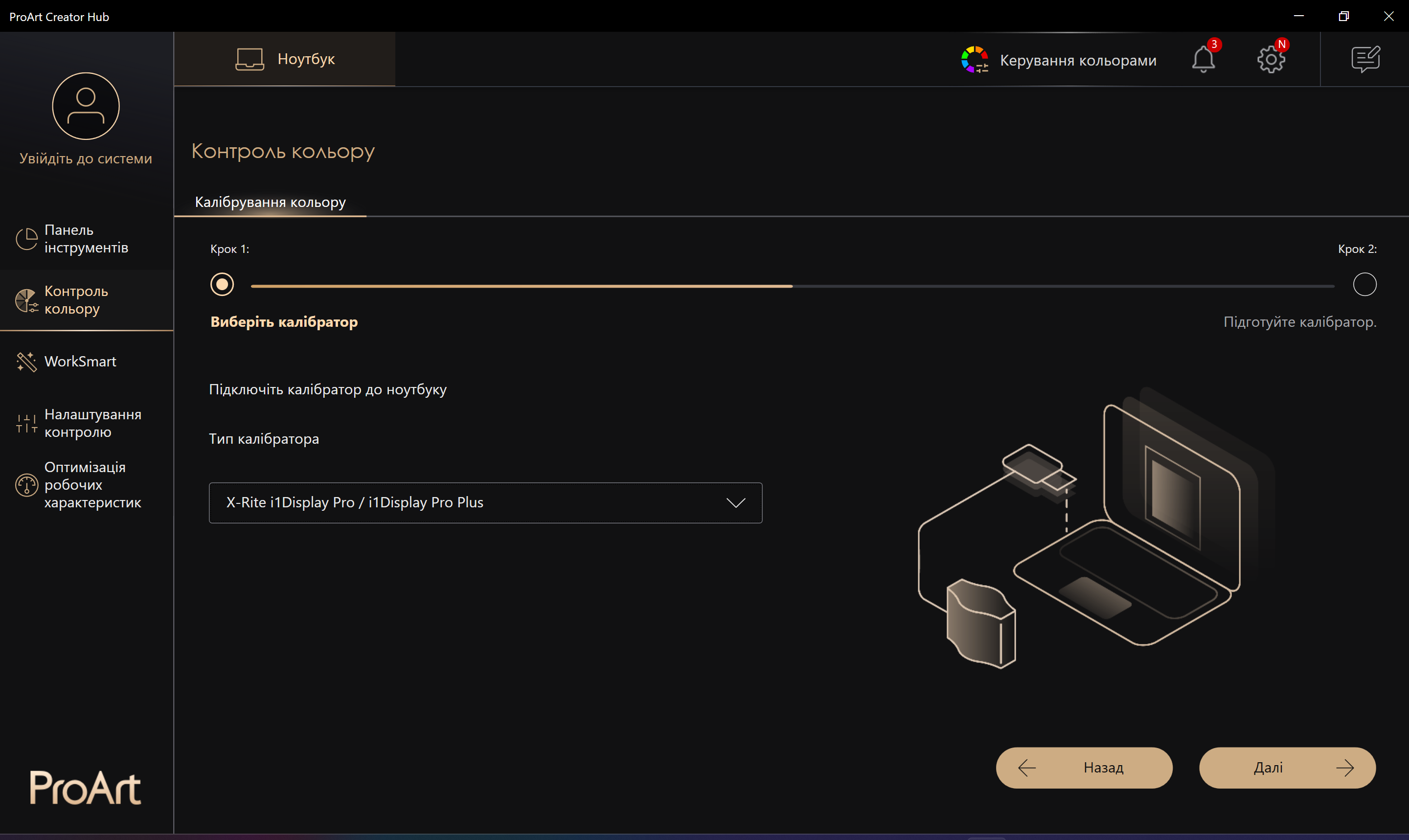Viewport: 1409px width, 840px height.
Task: Select the Контроль кольору sidebar icon
Action: click(x=26, y=300)
